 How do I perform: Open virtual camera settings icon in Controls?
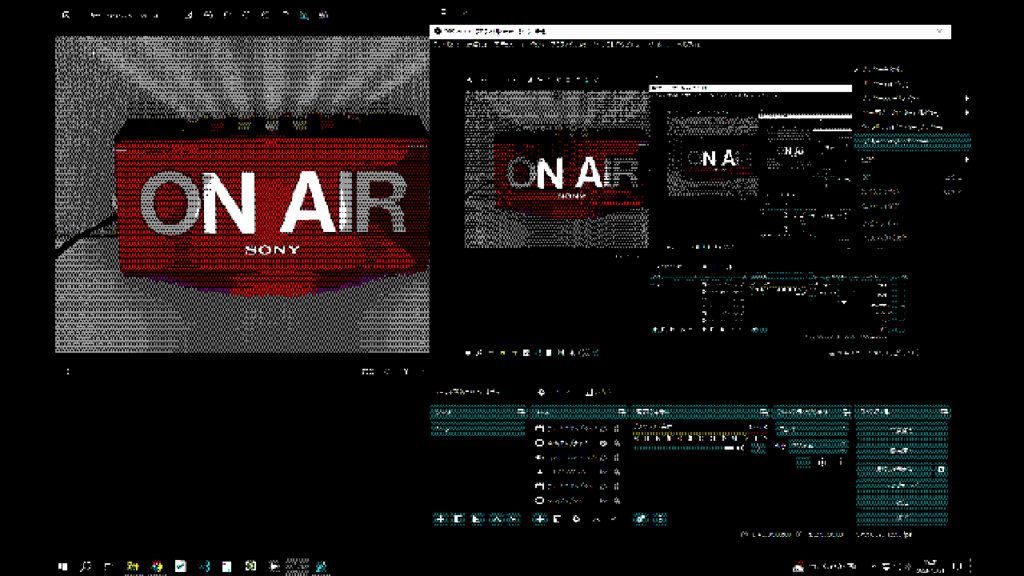[x=941, y=470]
